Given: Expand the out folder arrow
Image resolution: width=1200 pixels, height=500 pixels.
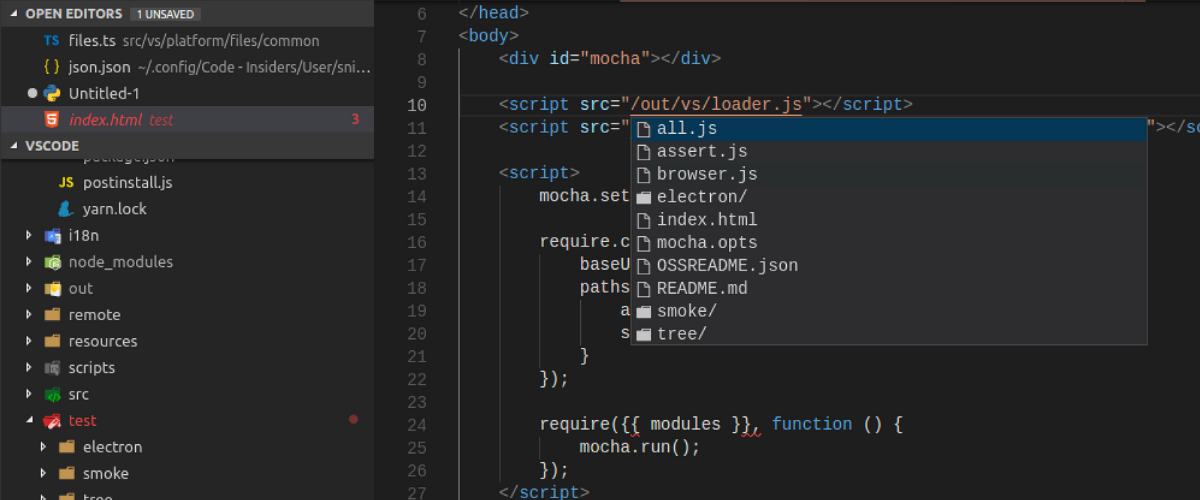Looking at the screenshot, I should 28,288.
